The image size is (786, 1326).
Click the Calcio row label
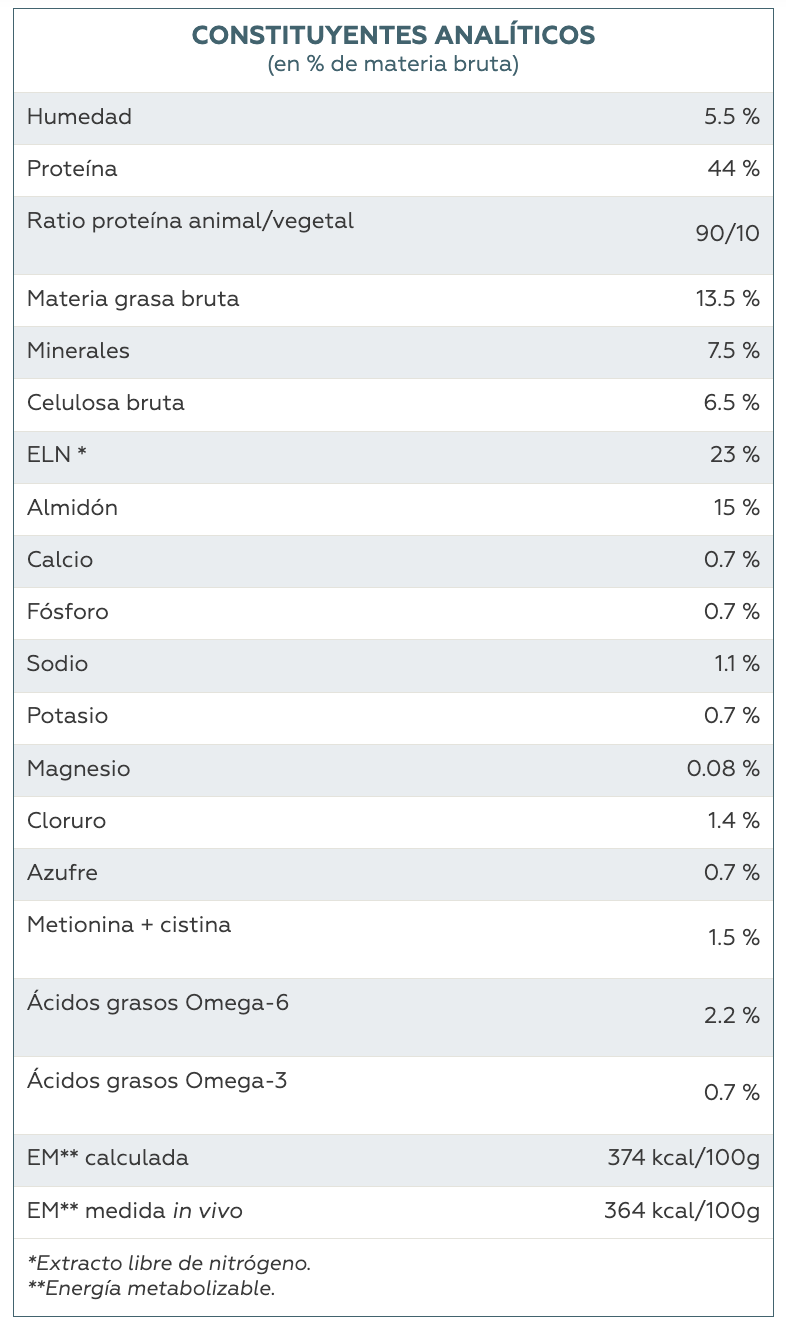60,560
